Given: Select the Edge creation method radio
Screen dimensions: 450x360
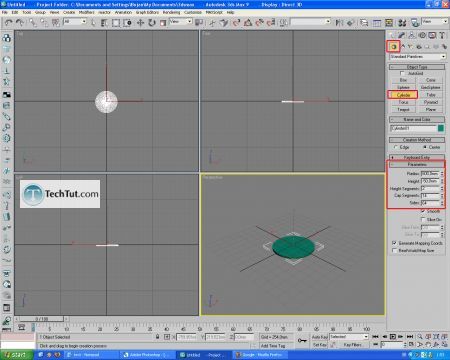Looking at the screenshot, I should [395, 147].
